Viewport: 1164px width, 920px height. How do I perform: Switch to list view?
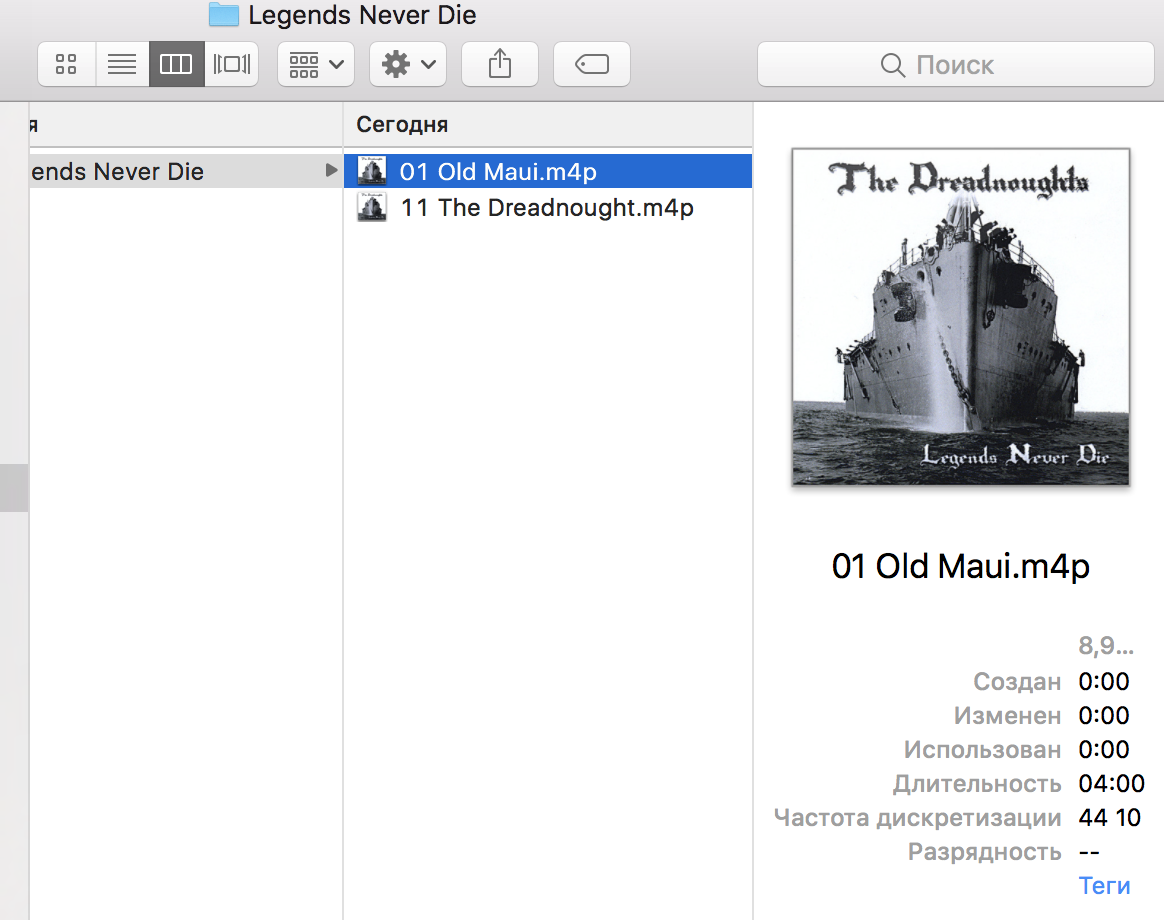[x=122, y=65]
